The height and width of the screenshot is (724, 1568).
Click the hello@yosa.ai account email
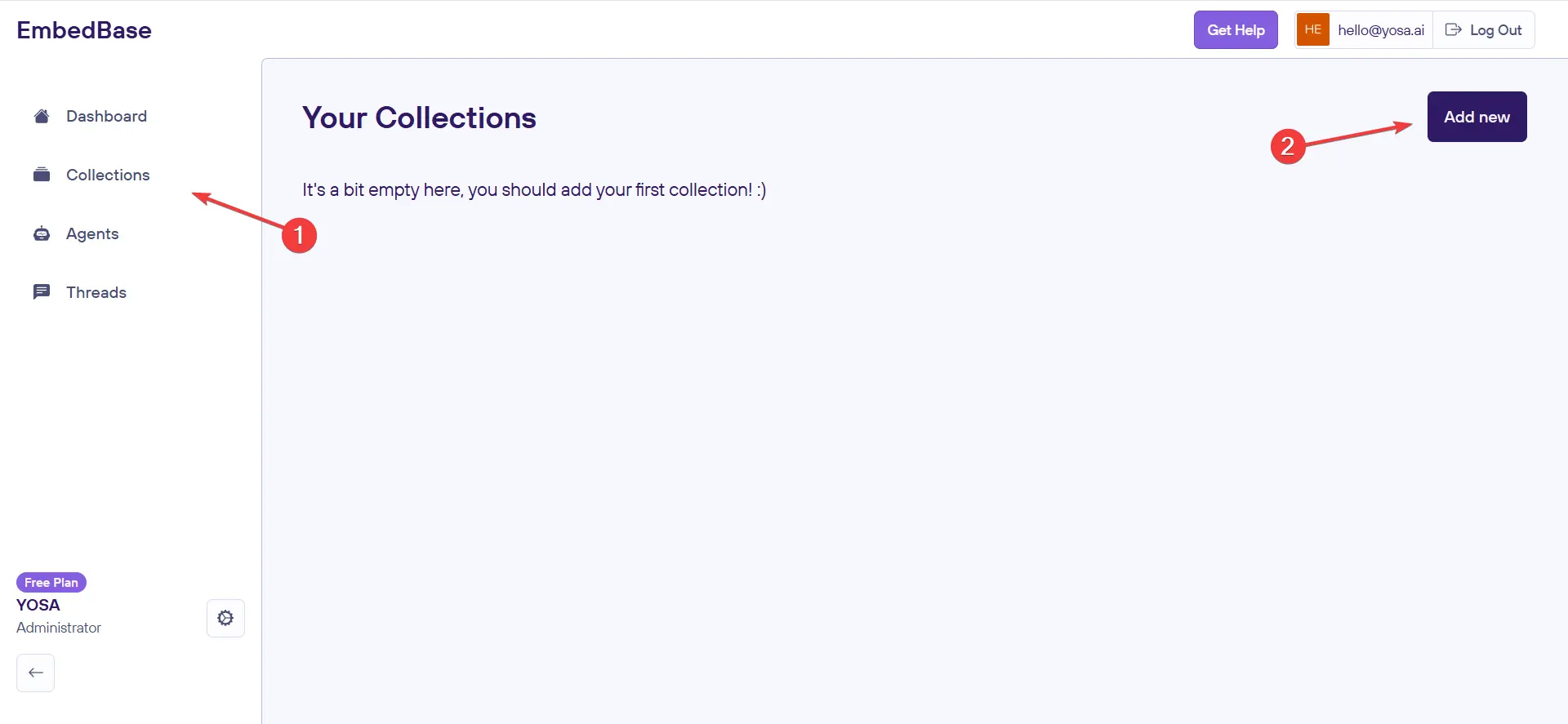click(x=1380, y=30)
